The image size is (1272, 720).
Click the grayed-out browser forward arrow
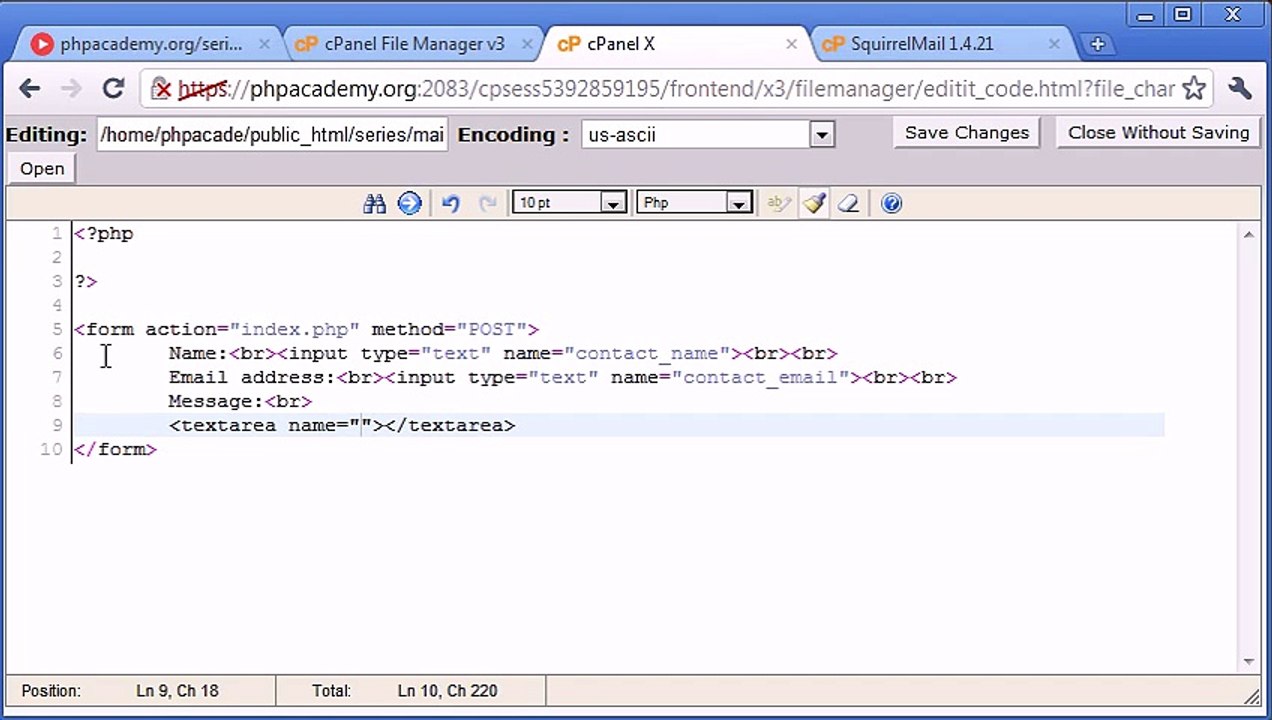pyautogui.click(x=70, y=88)
